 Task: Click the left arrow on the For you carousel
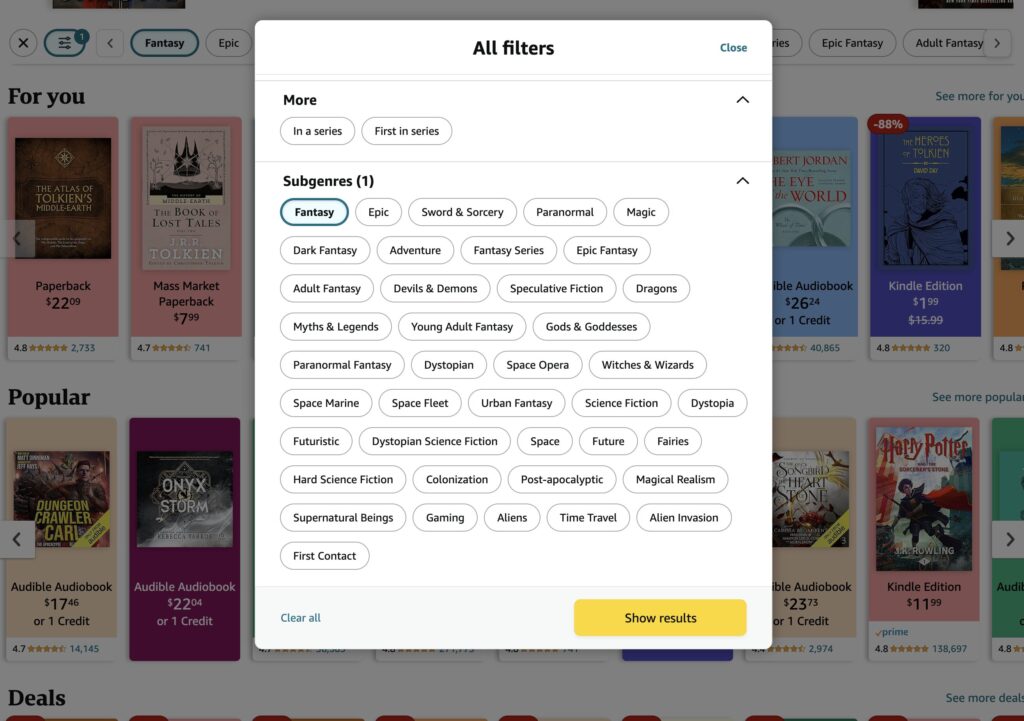[15, 238]
